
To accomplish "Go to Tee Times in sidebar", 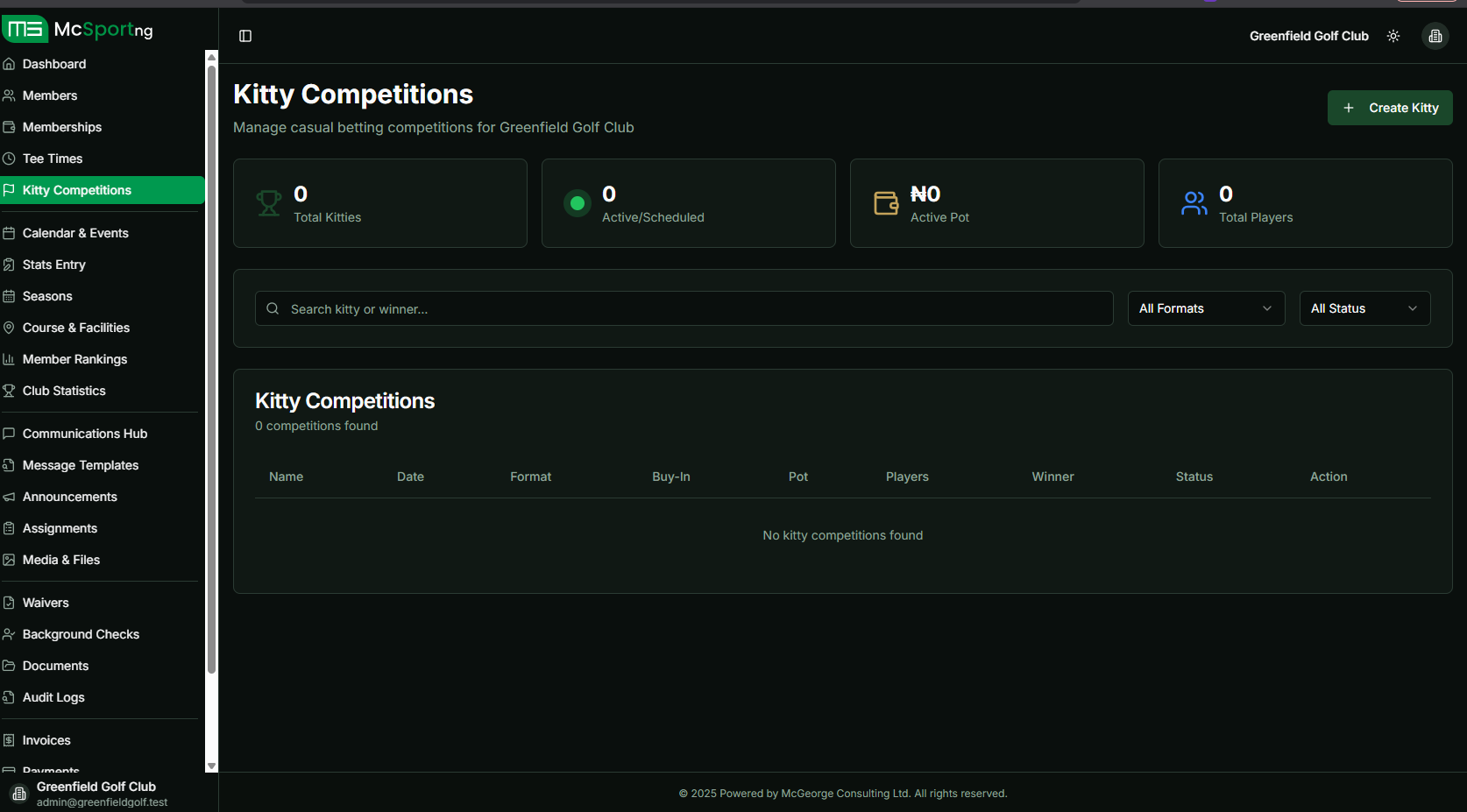I will (53, 159).
